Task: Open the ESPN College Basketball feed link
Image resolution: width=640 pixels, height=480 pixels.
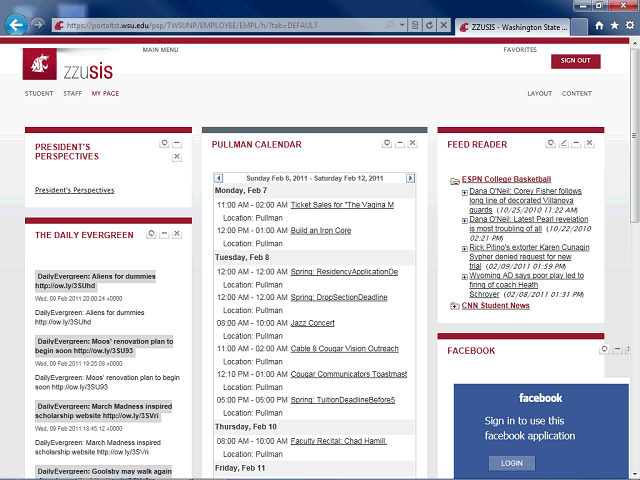Action: coord(506,179)
